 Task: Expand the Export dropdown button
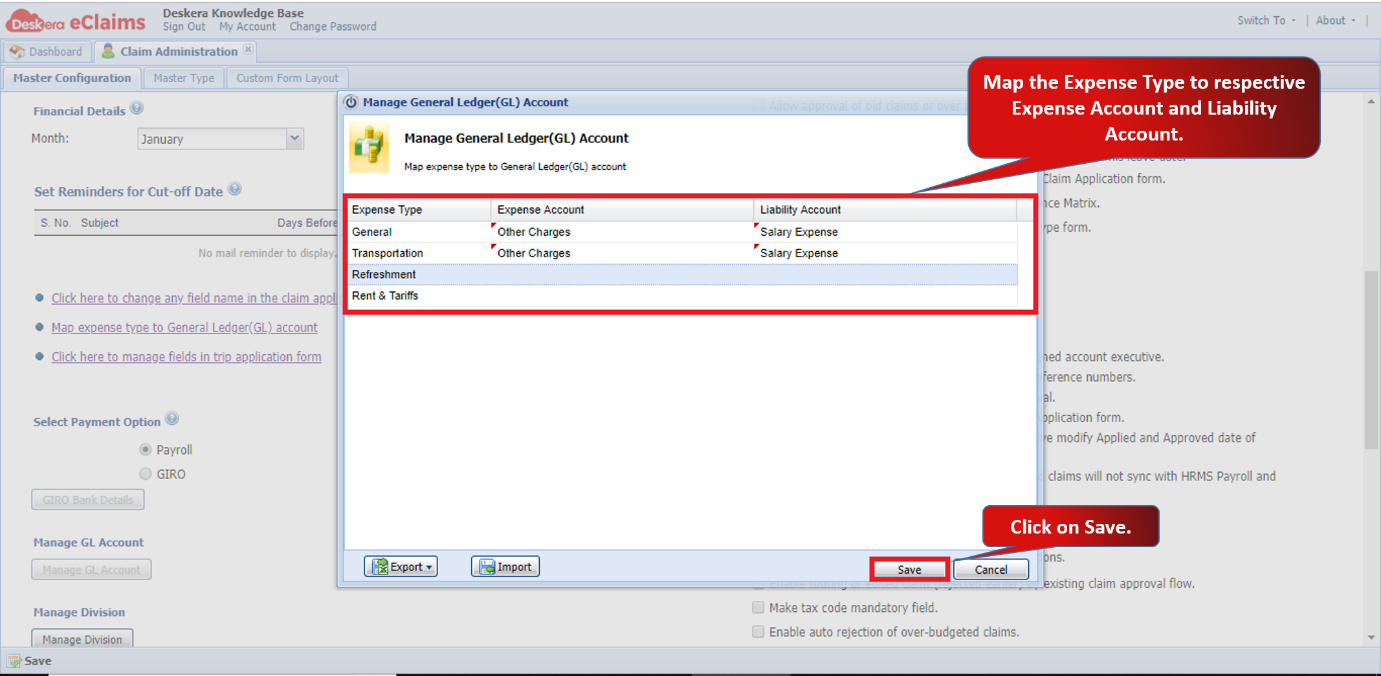(x=401, y=567)
